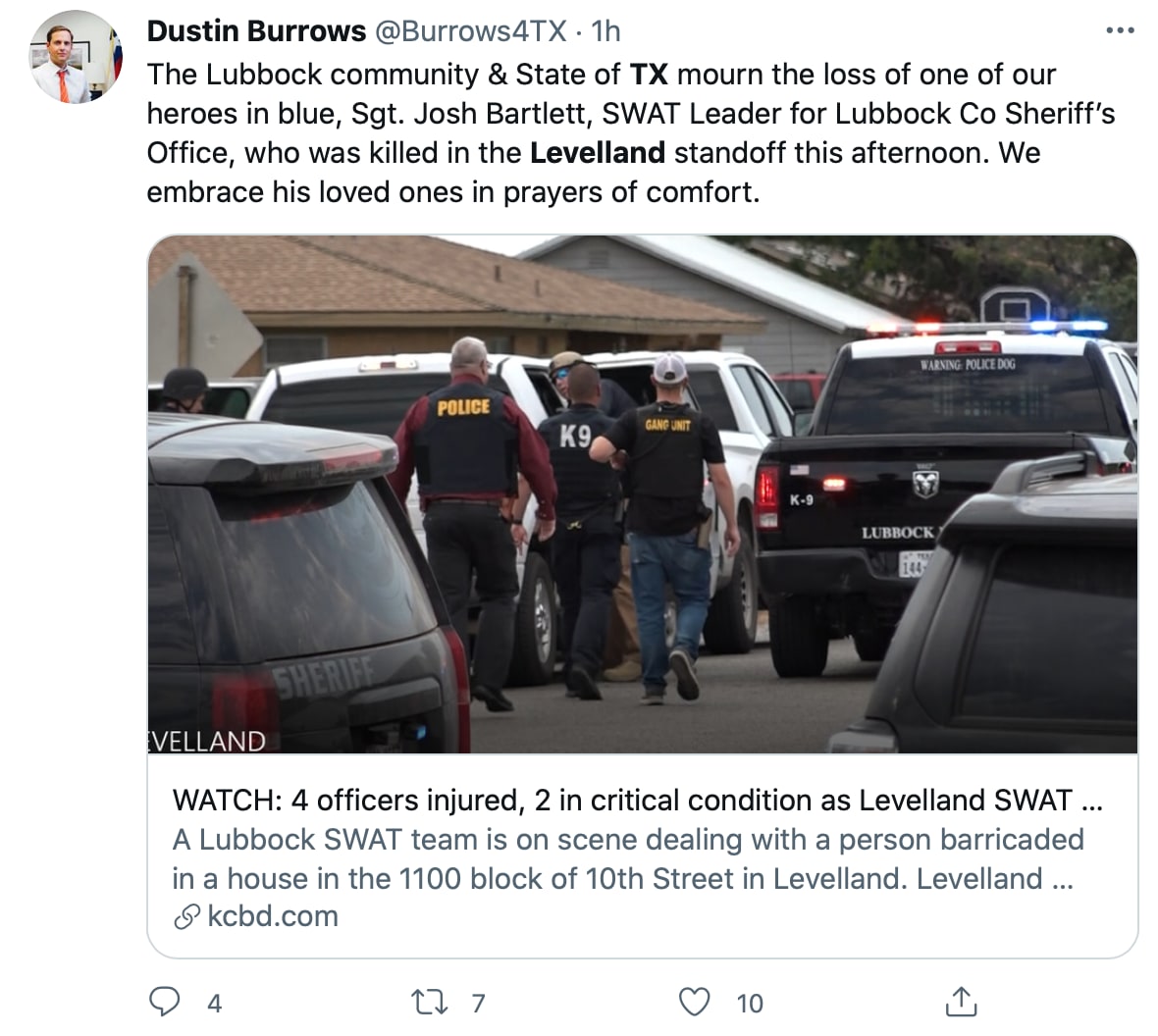The image size is (1158, 1036).
Task: Click the Dustin Burrows display name
Action: 256,31
